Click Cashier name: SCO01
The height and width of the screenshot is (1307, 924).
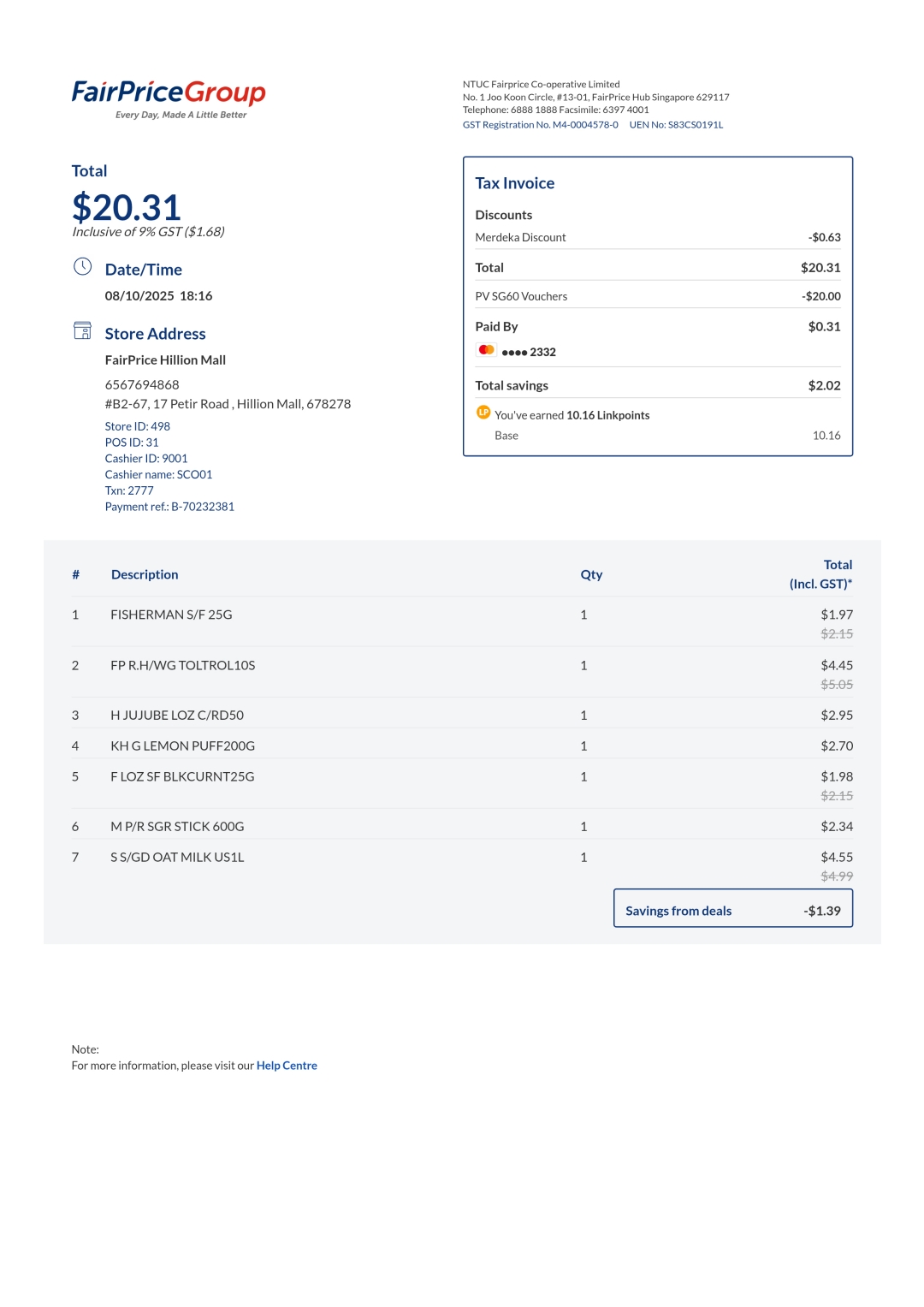pyautogui.click(x=158, y=475)
